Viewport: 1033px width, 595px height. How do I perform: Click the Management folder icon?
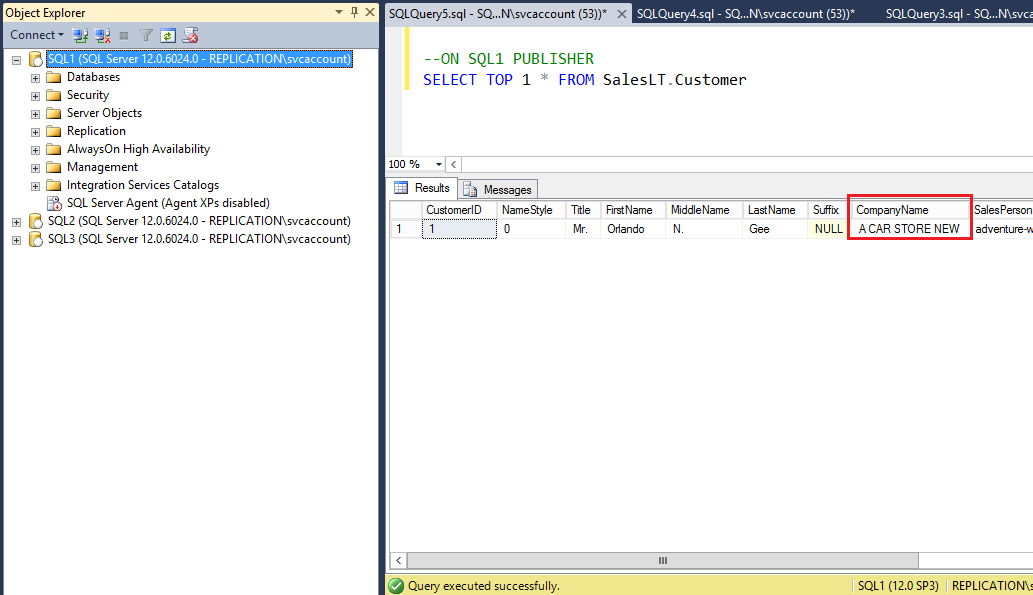pos(54,167)
